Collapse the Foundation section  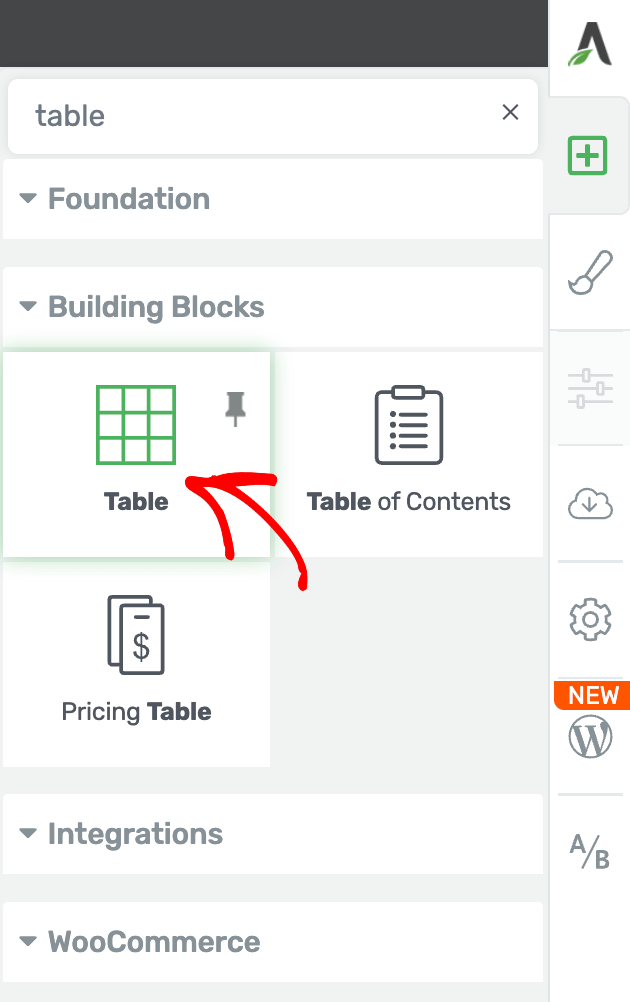pyautogui.click(x=28, y=198)
